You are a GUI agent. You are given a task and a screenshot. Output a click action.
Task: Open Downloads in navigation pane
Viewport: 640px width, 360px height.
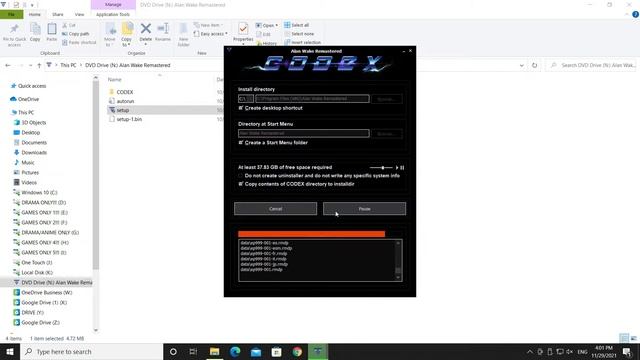click(34, 153)
